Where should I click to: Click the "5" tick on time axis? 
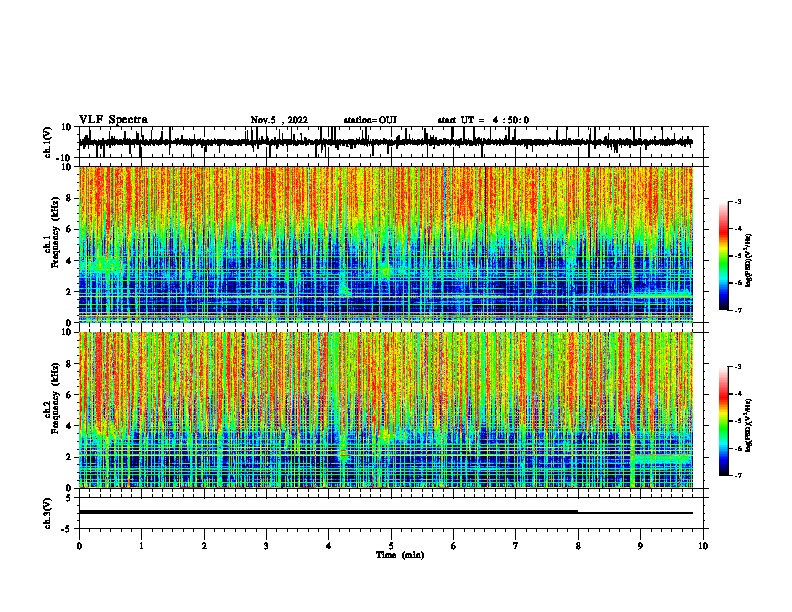coord(391,546)
